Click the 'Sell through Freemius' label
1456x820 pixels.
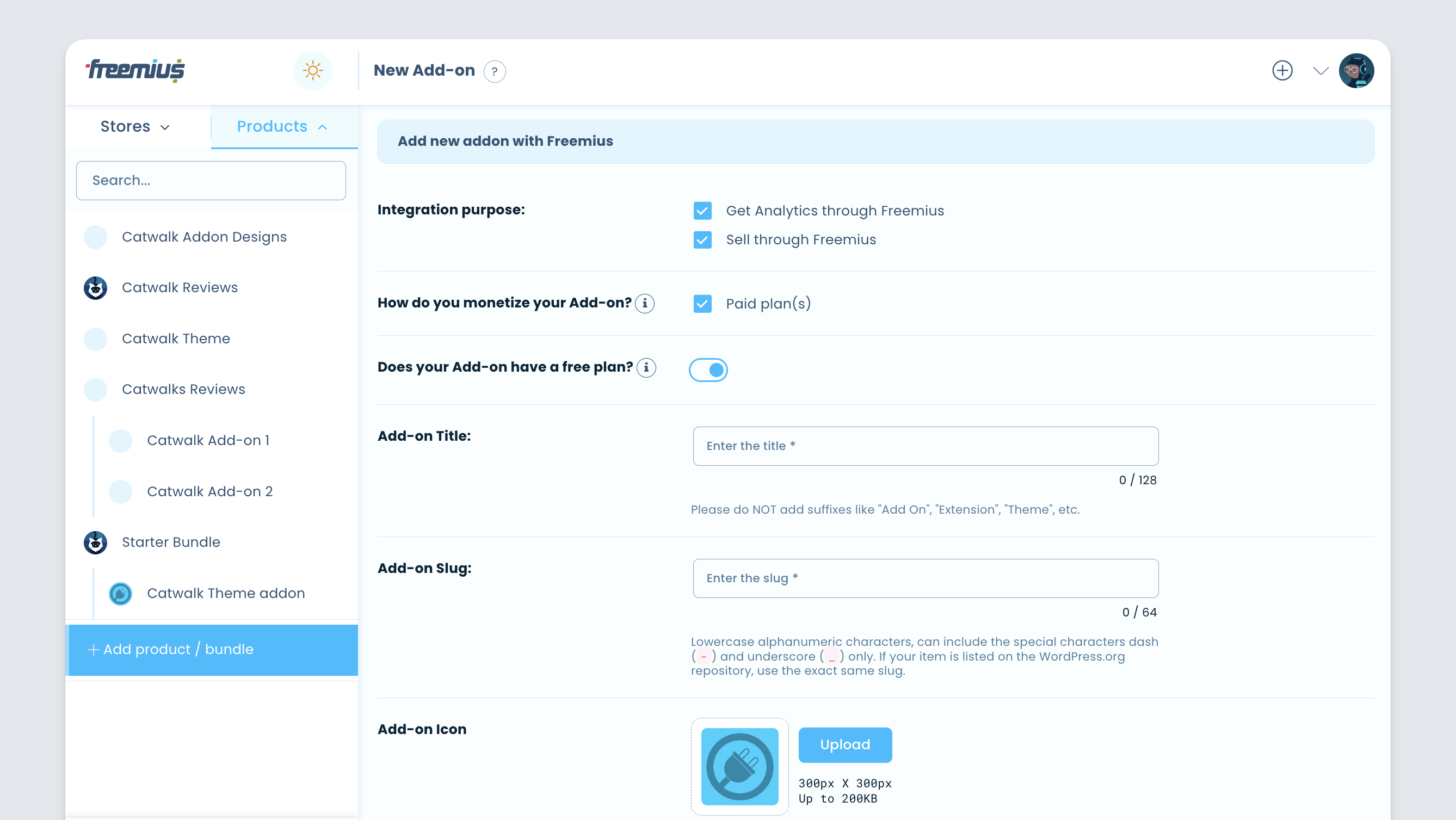tap(801, 239)
